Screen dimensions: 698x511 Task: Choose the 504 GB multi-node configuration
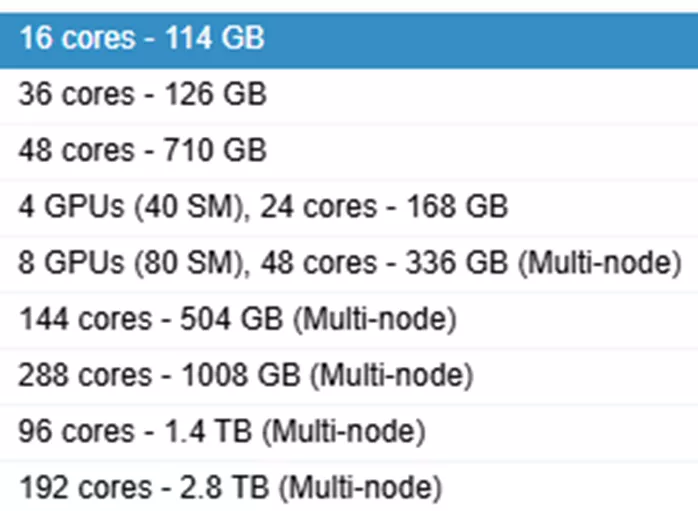[x=349, y=320]
